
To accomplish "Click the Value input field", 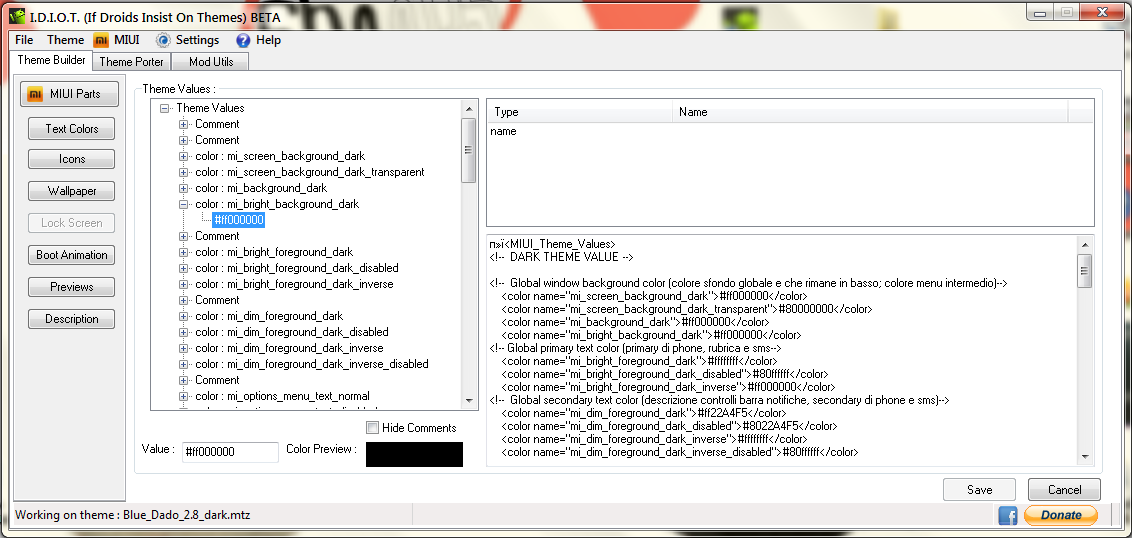I will (x=230, y=452).
